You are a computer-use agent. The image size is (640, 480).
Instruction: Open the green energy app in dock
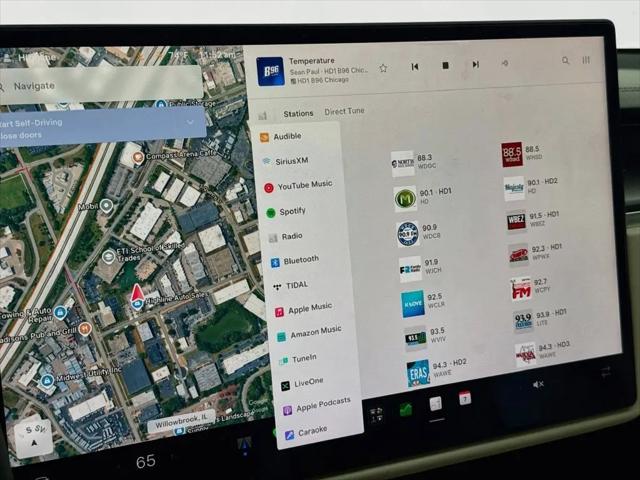406,410
